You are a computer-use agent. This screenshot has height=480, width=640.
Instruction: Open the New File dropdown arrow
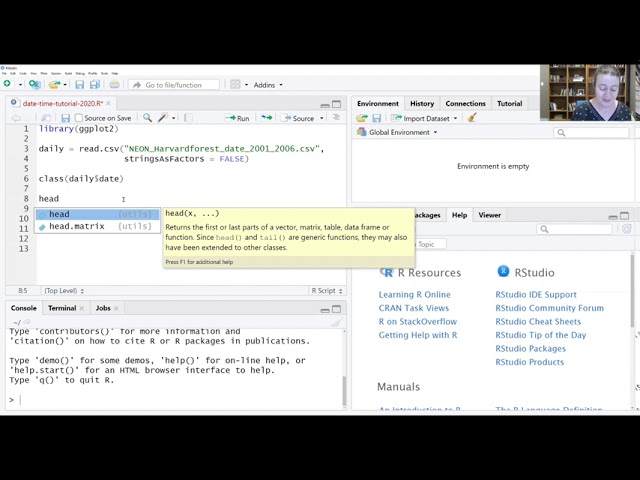20,85
